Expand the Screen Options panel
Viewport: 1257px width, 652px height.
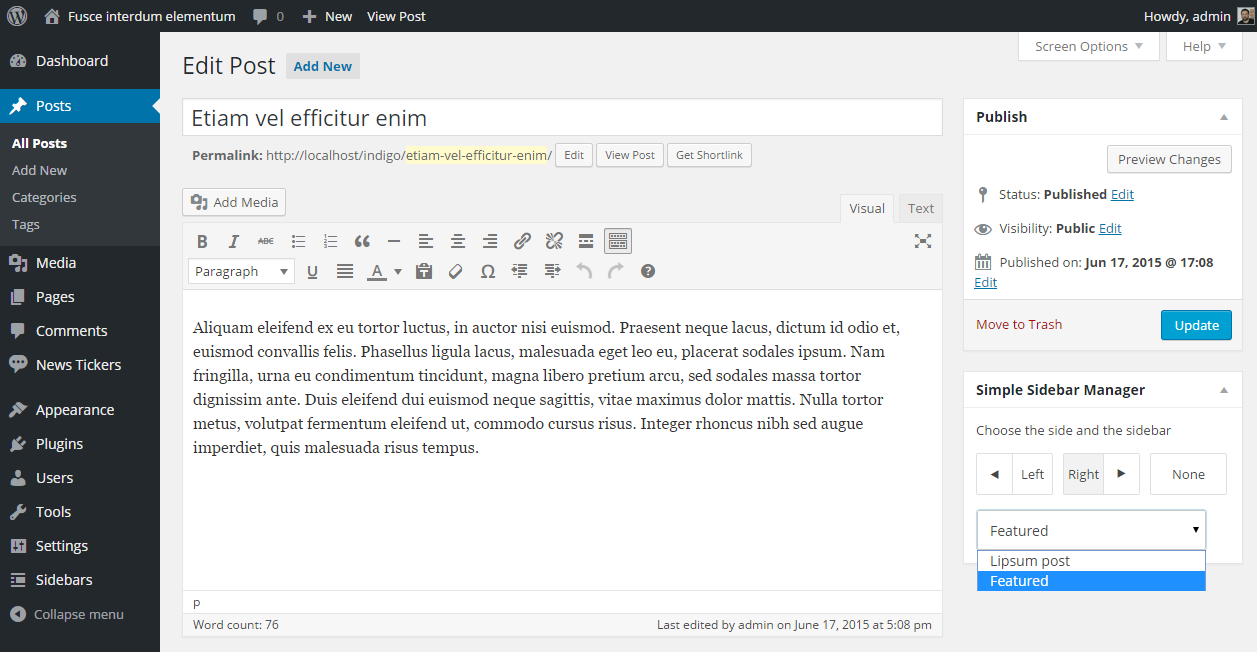point(1089,46)
